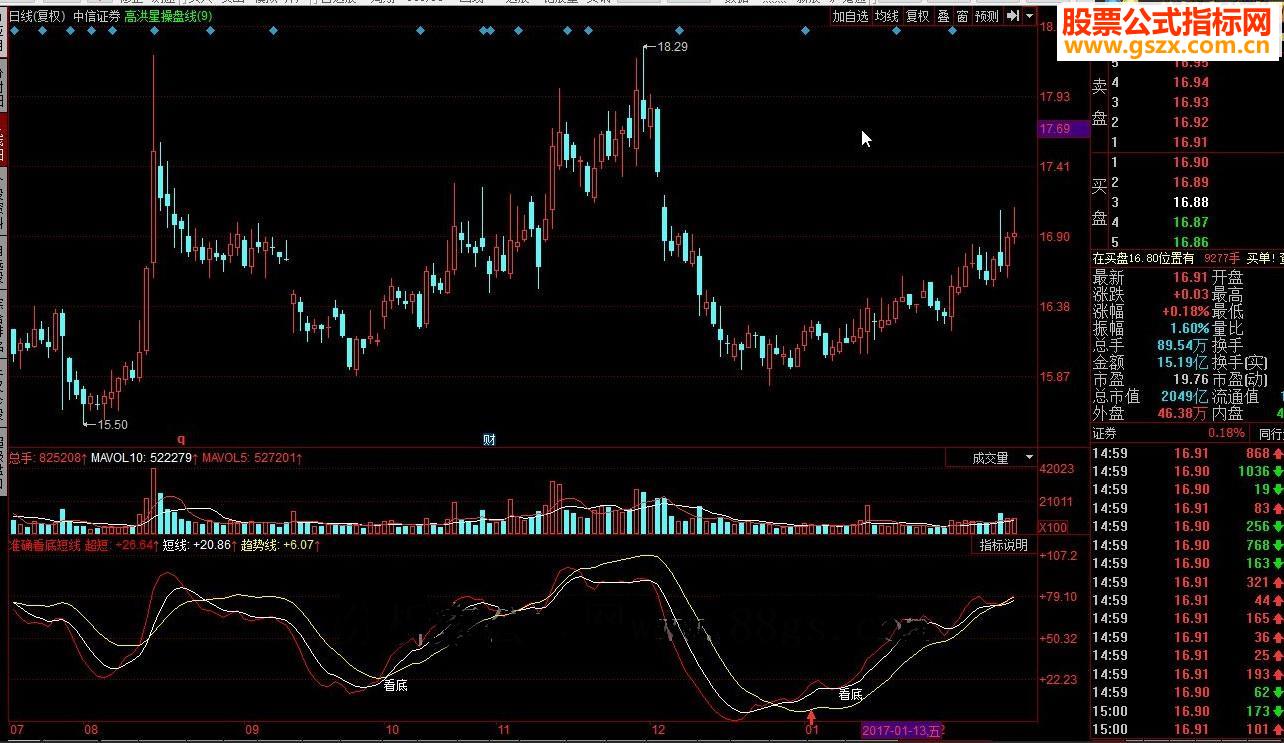
Task: Click the 准确看底短线 indicator name
Action: tap(45, 545)
